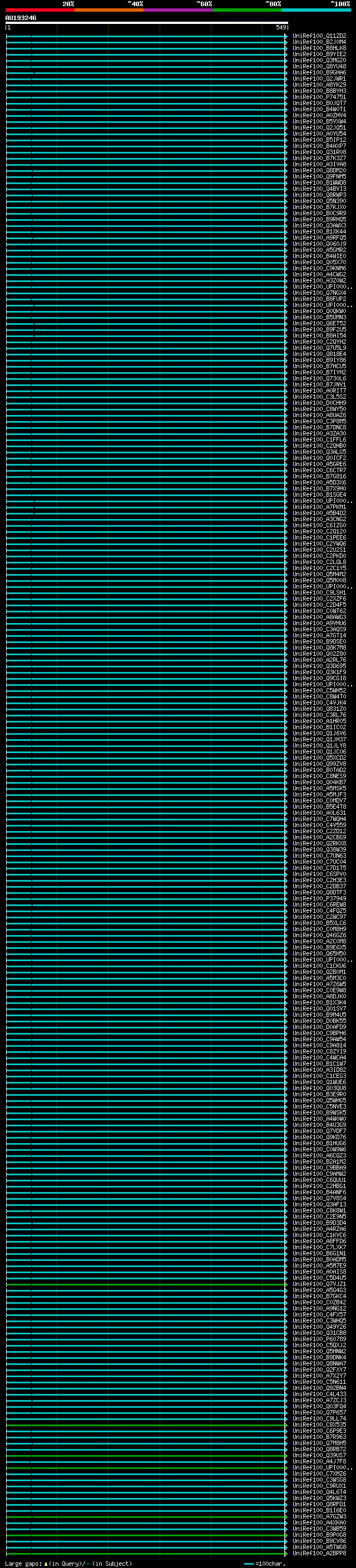
Task: Click the purple ~60% identity legend segment
Action: pos(179,10)
